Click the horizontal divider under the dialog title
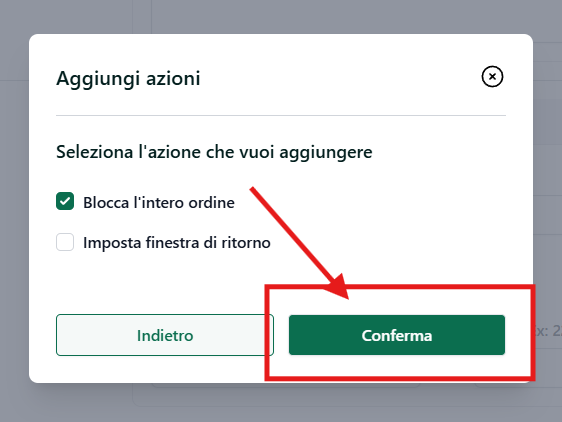The height and width of the screenshot is (422, 562). click(x=281, y=115)
